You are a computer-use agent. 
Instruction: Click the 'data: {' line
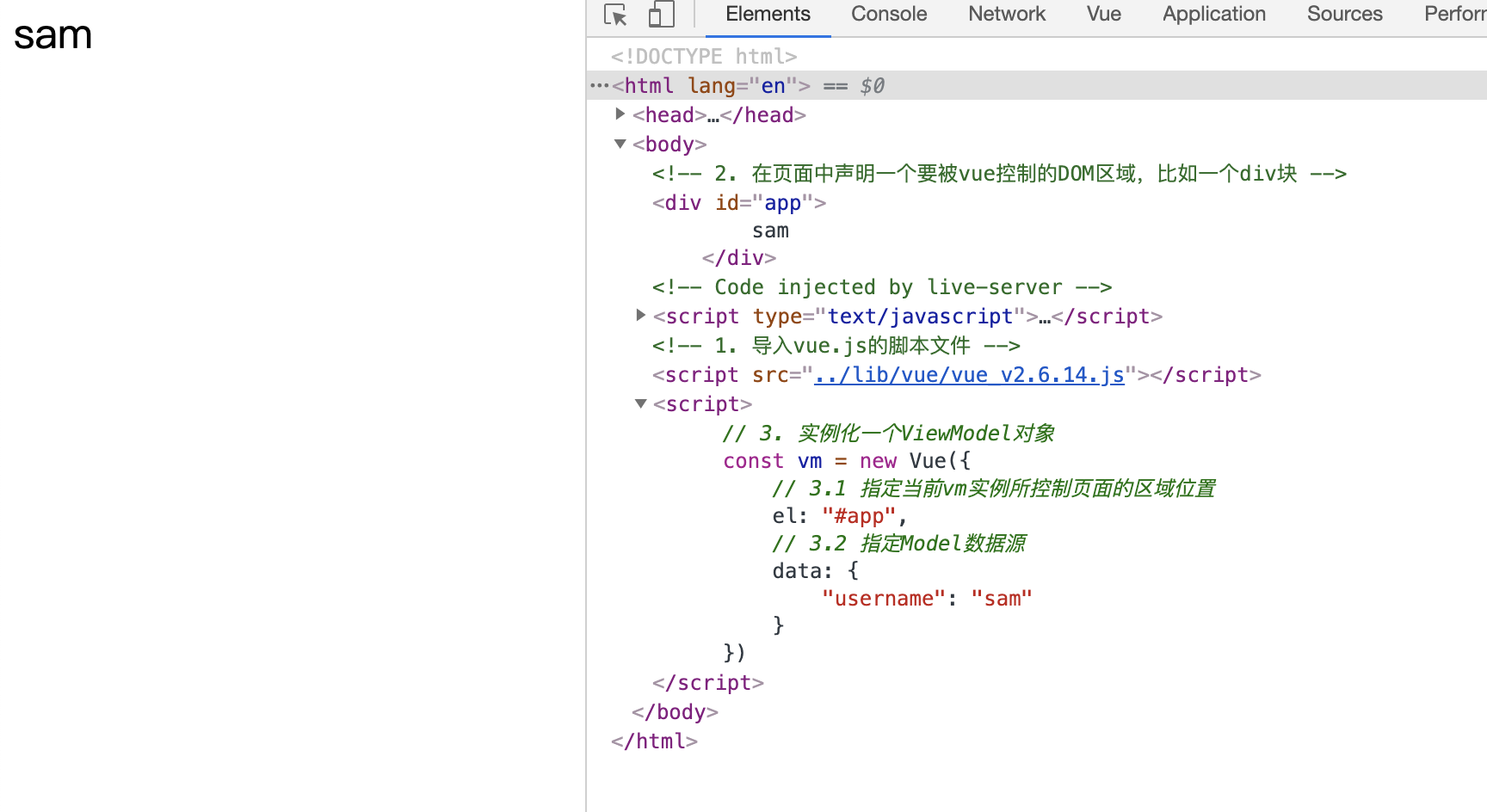(816, 571)
